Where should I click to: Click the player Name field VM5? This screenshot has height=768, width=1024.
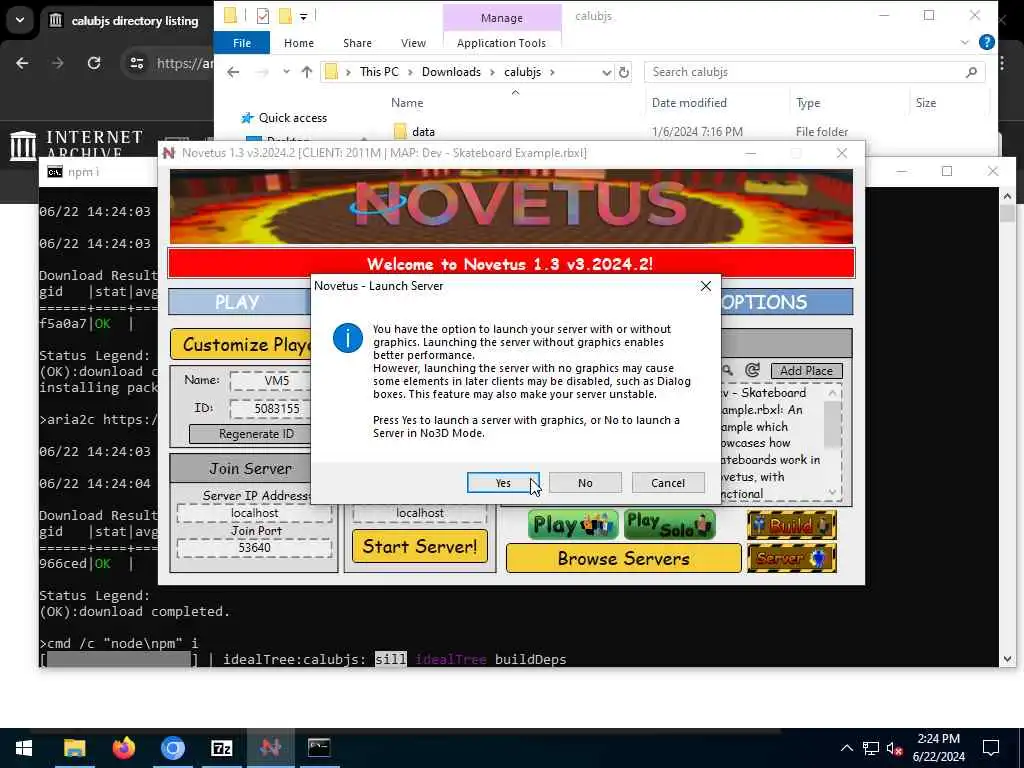(x=270, y=380)
